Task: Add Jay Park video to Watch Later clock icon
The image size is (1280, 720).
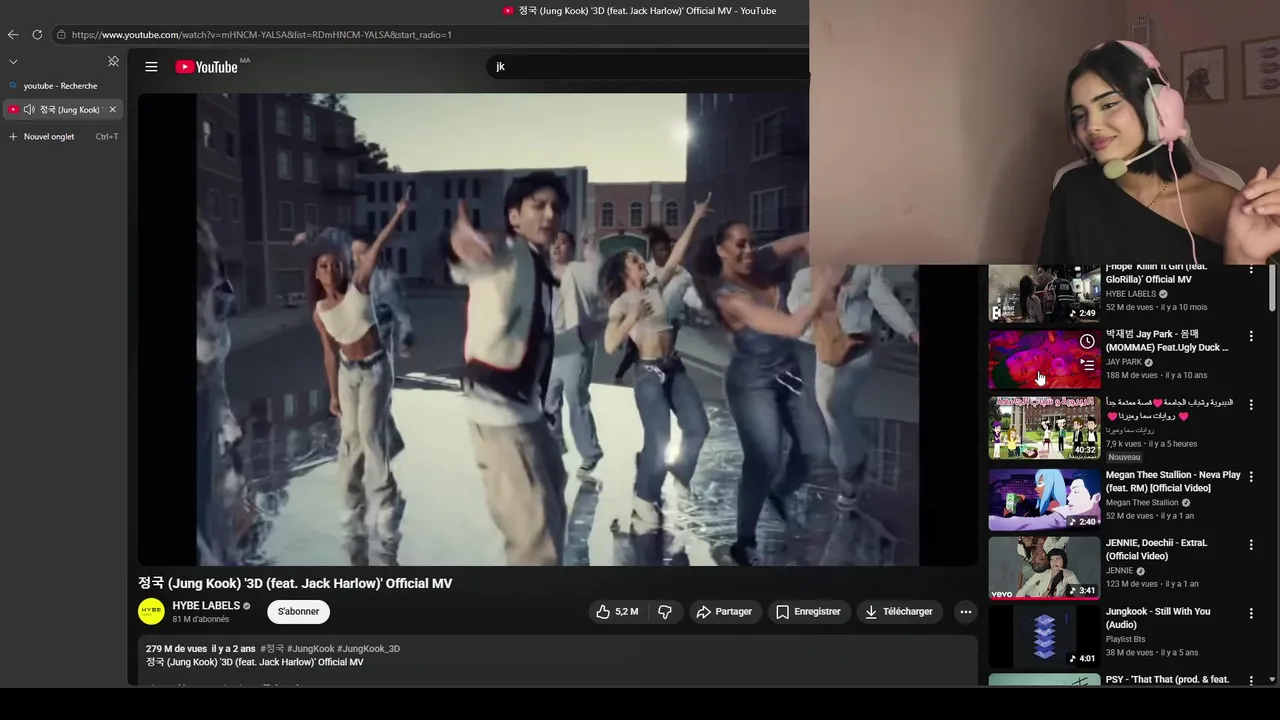Action: tap(1087, 342)
